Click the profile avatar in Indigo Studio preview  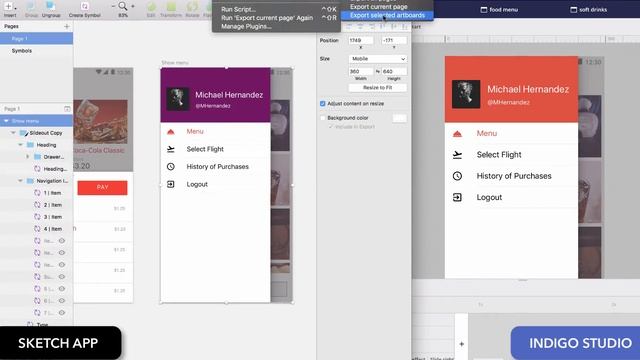click(466, 94)
